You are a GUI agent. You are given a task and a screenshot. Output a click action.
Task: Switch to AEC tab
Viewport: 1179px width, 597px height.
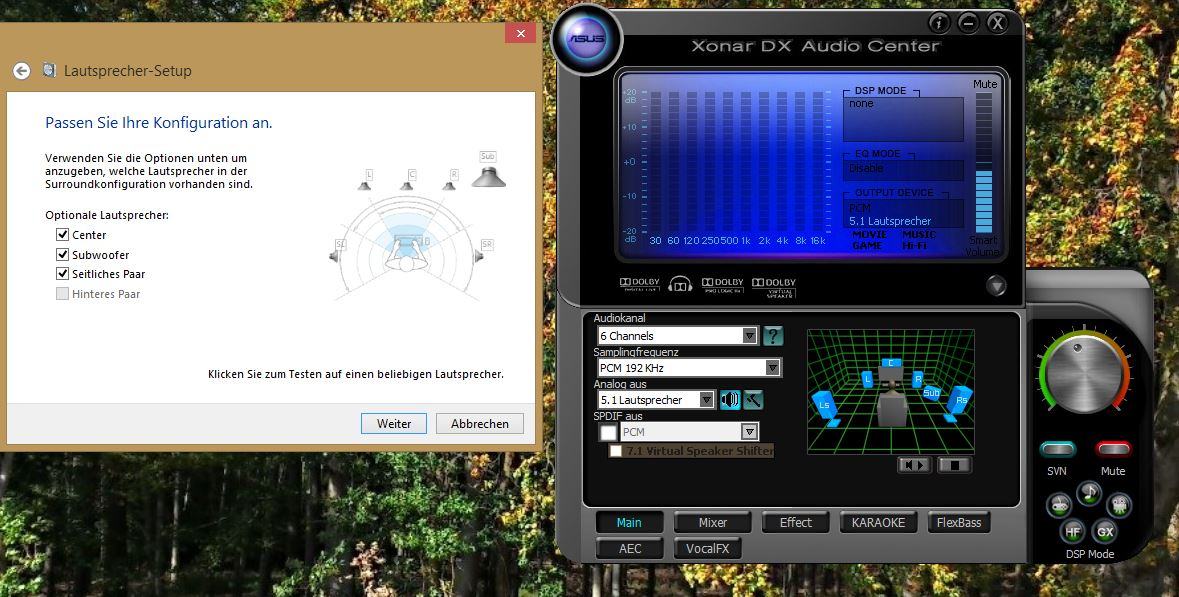[x=629, y=548]
